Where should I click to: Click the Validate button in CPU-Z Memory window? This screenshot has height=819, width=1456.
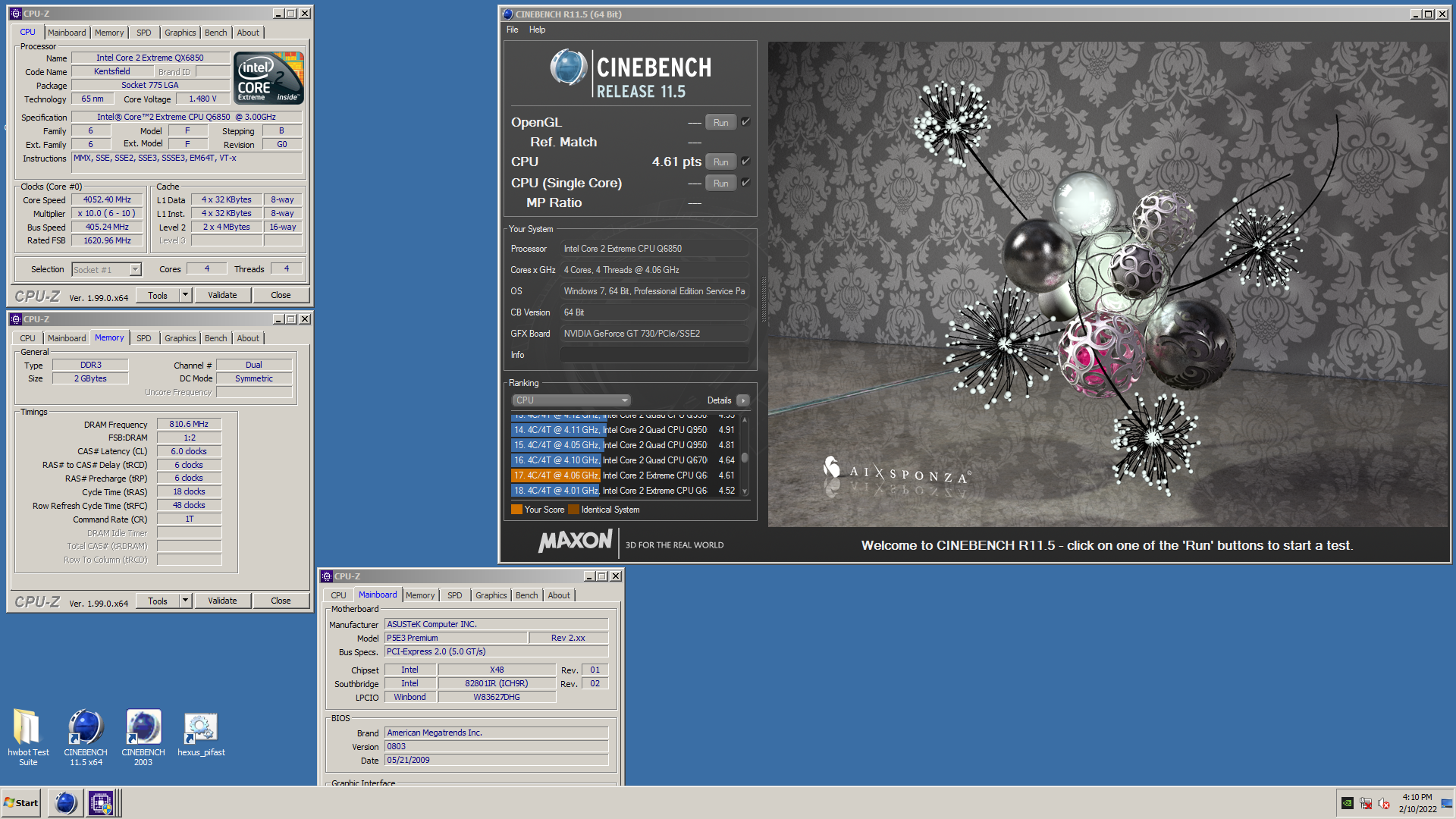(x=222, y=601)
